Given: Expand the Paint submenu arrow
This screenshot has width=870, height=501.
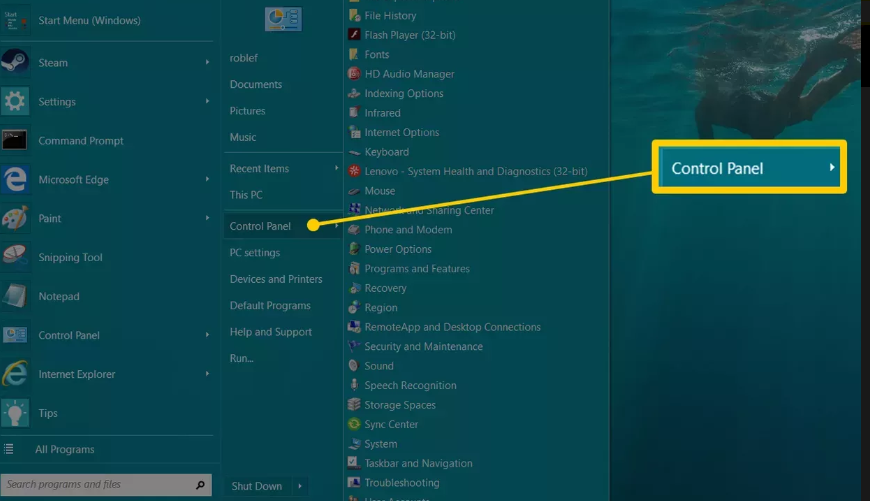Looking at the screenshot, I should 207,217.
